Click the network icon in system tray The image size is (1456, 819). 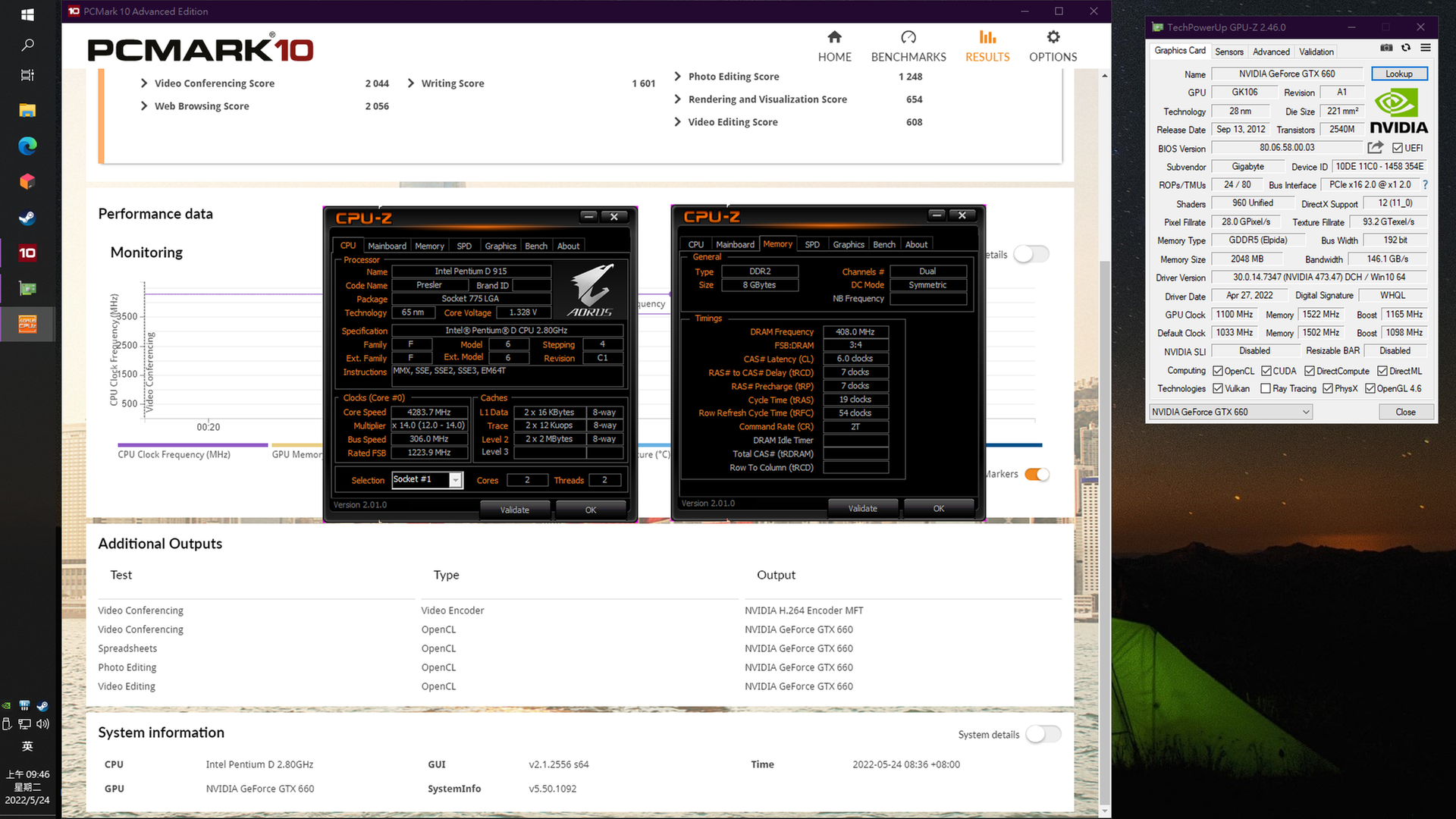[x=25, y=723]
